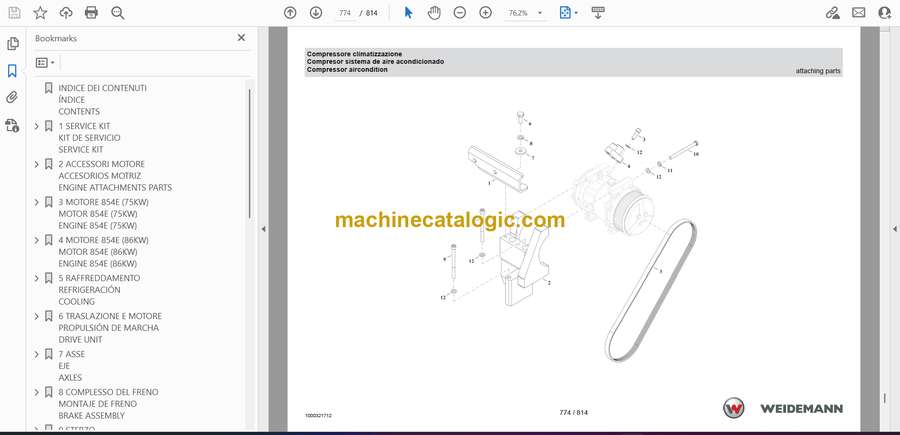Select the Bookmarks panel icon in sidebar
The image size is (900, 435).
(12, 71)
